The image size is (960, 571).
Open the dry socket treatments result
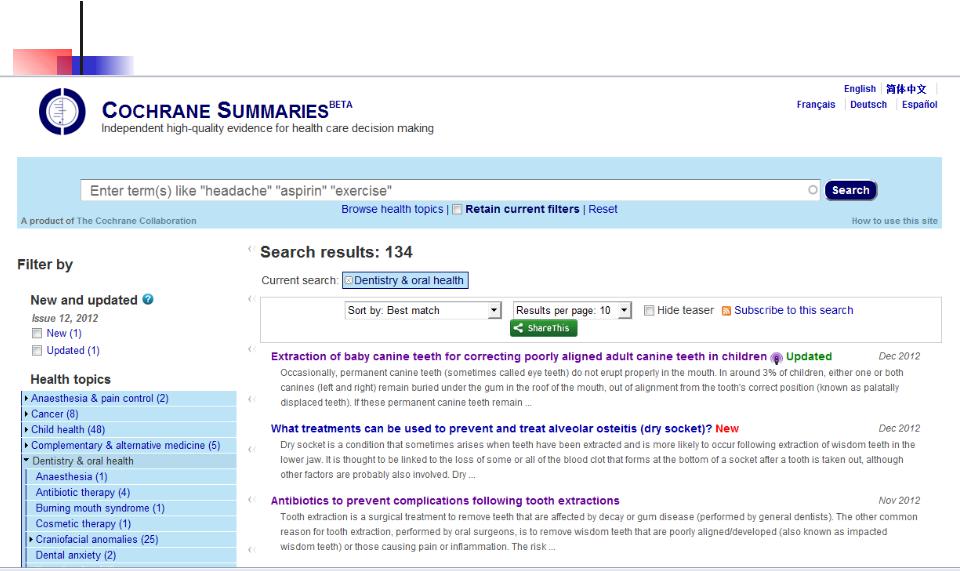click(492, 428)
